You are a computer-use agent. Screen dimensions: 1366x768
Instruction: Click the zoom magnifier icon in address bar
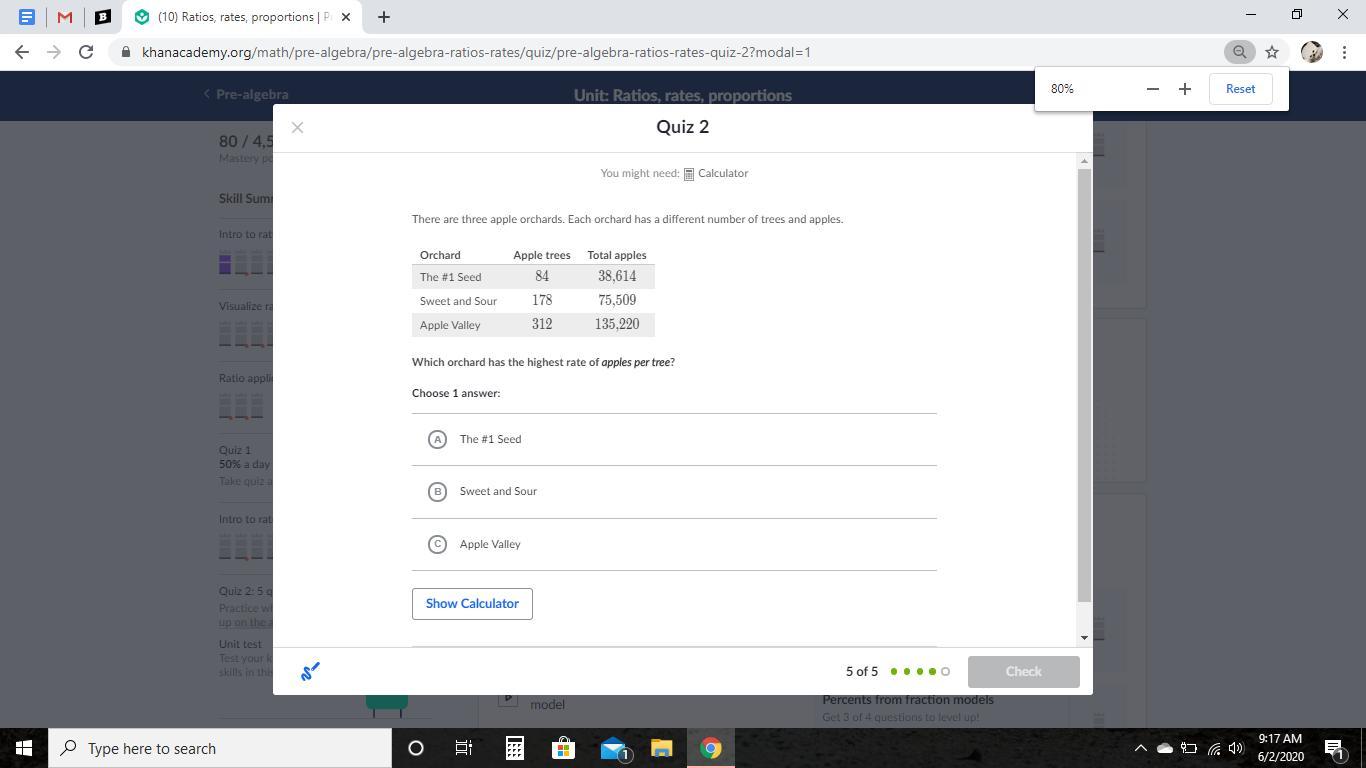pos(1239,52)
